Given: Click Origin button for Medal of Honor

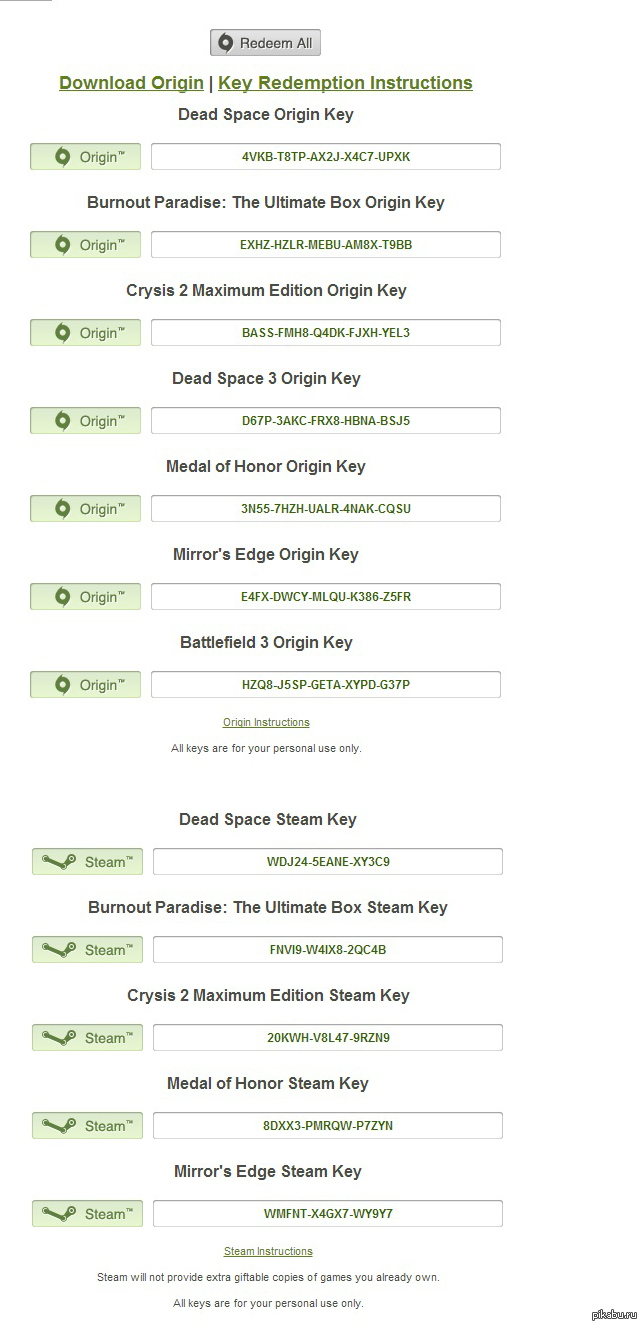Looking at the screenshot, I should pyautogui.click(x=85, y=509).
